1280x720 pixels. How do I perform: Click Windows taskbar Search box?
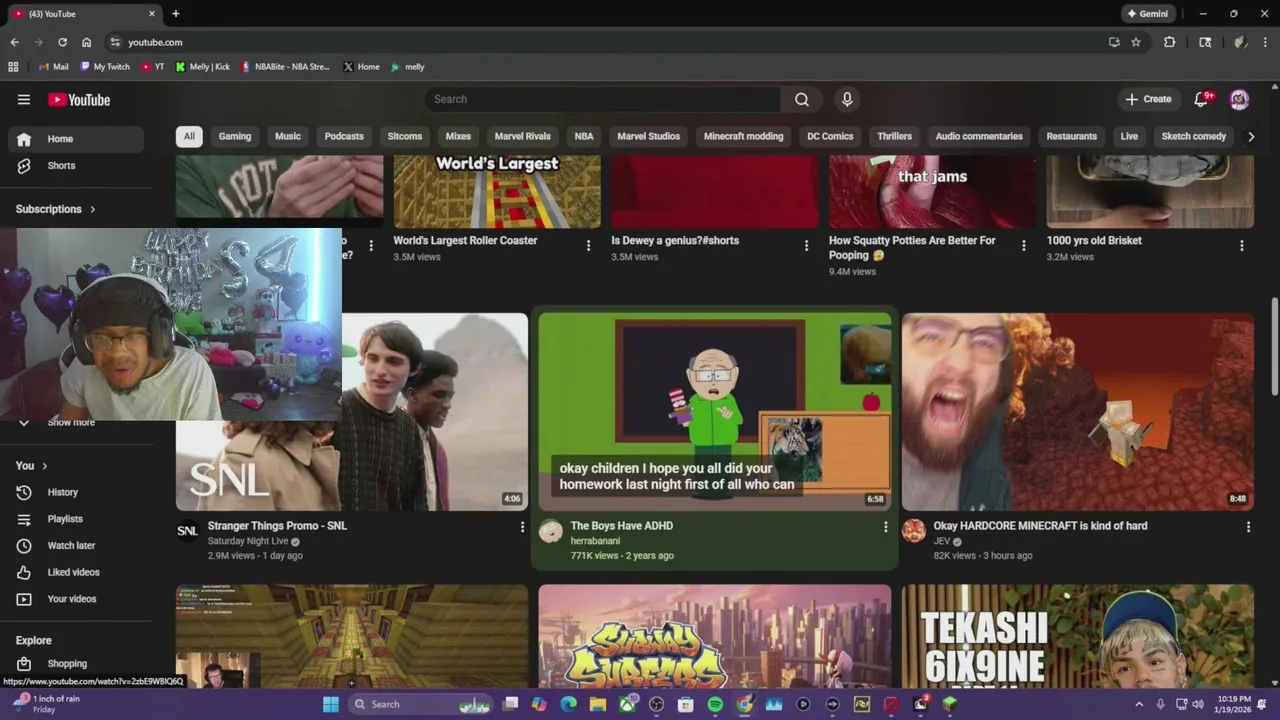tap(418, 704)
